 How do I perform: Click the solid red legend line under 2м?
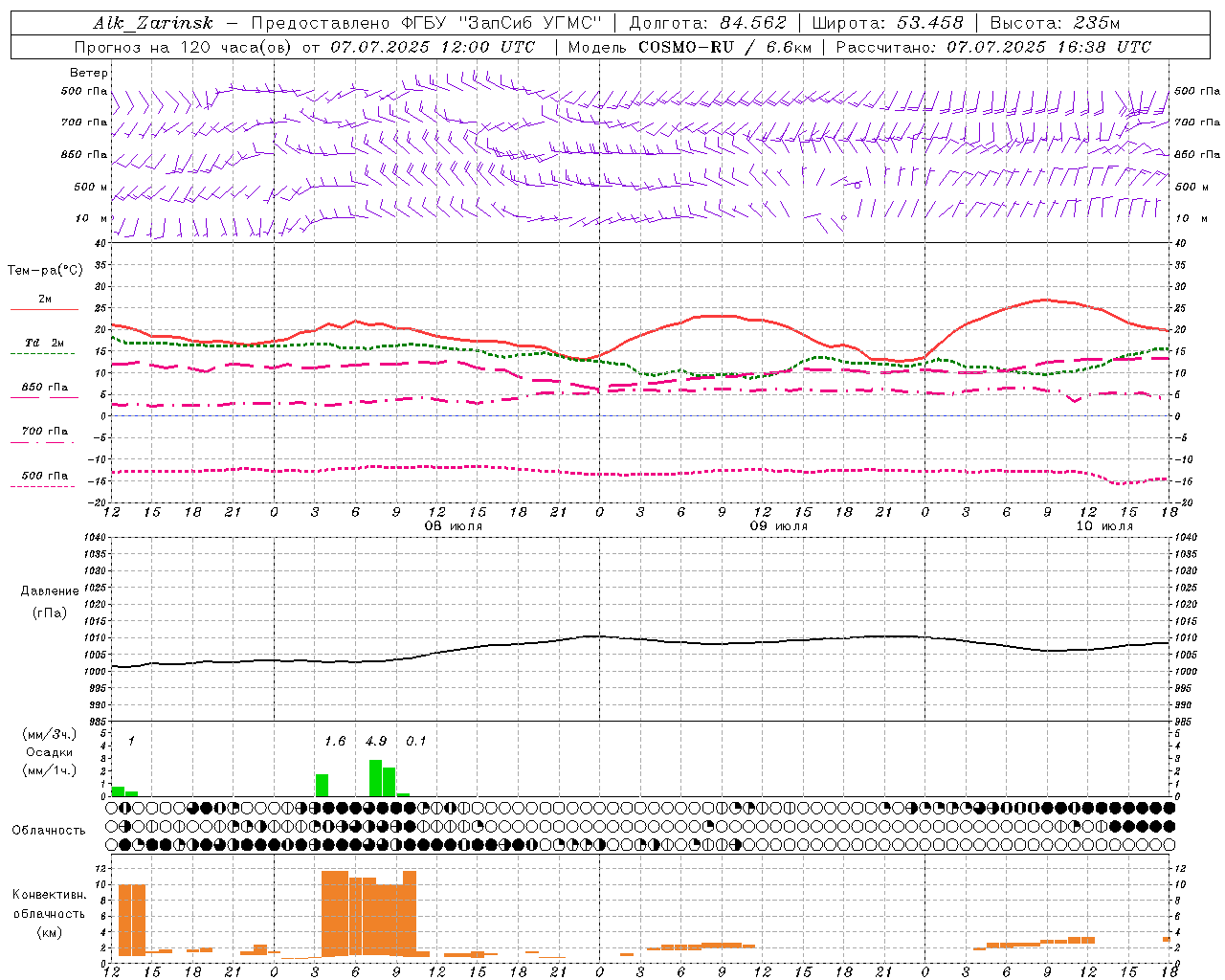[x=44, y=310]
